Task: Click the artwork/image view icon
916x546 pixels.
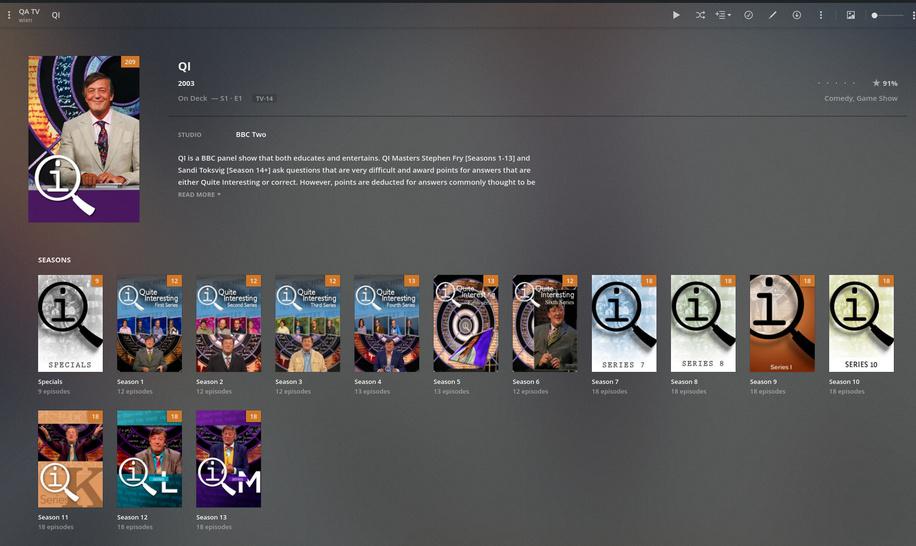Action: point(851,15)
